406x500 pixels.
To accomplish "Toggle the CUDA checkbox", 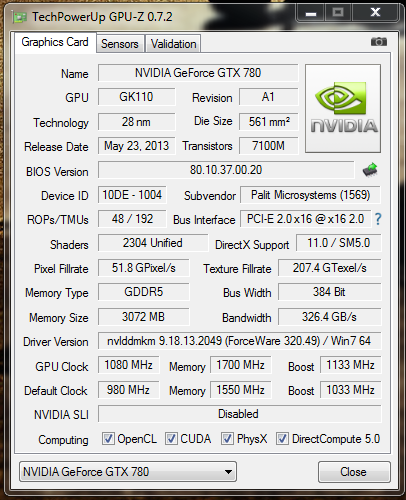I will 171,439.
